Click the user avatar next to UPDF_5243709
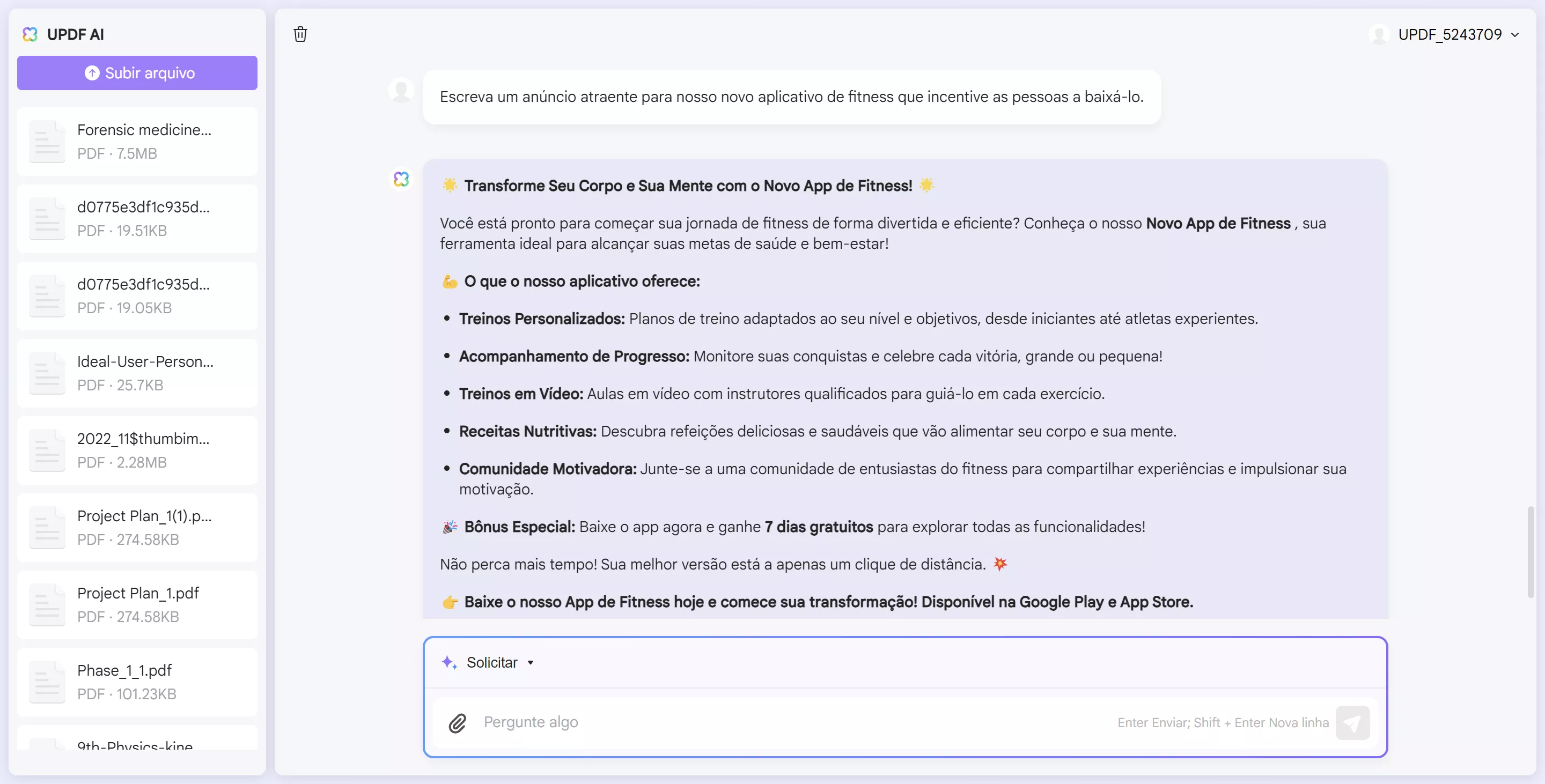Image resolution: width=1545 pixels, height=784 pixels. 1379,34
